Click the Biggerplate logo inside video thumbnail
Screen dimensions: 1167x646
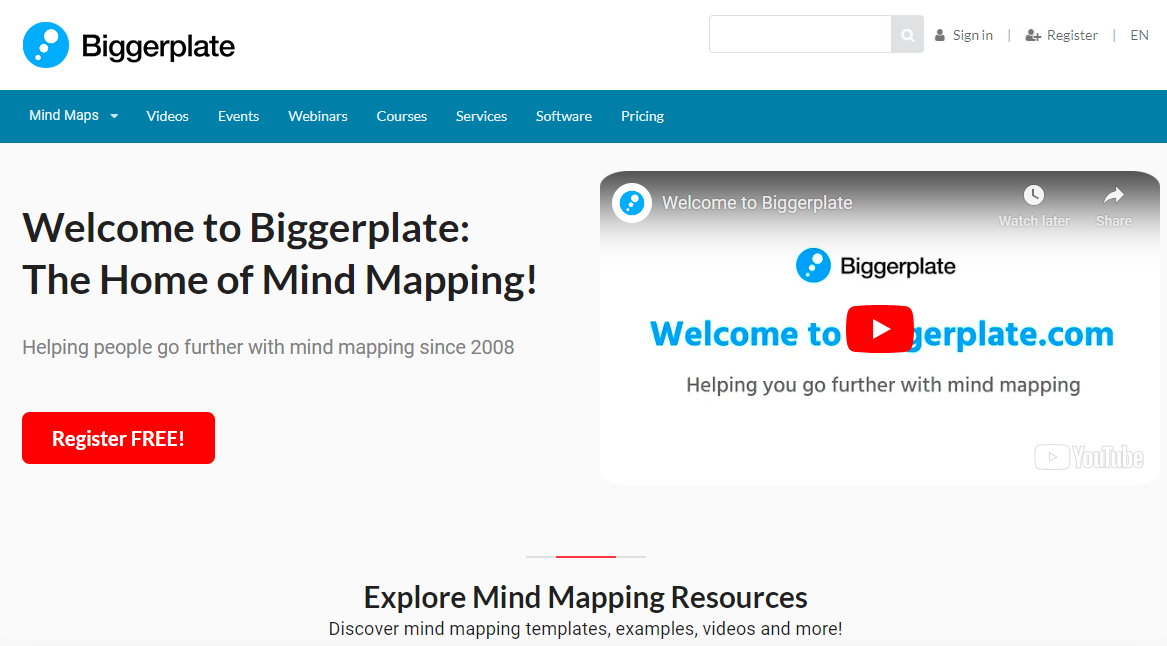[x=875, y=266]
